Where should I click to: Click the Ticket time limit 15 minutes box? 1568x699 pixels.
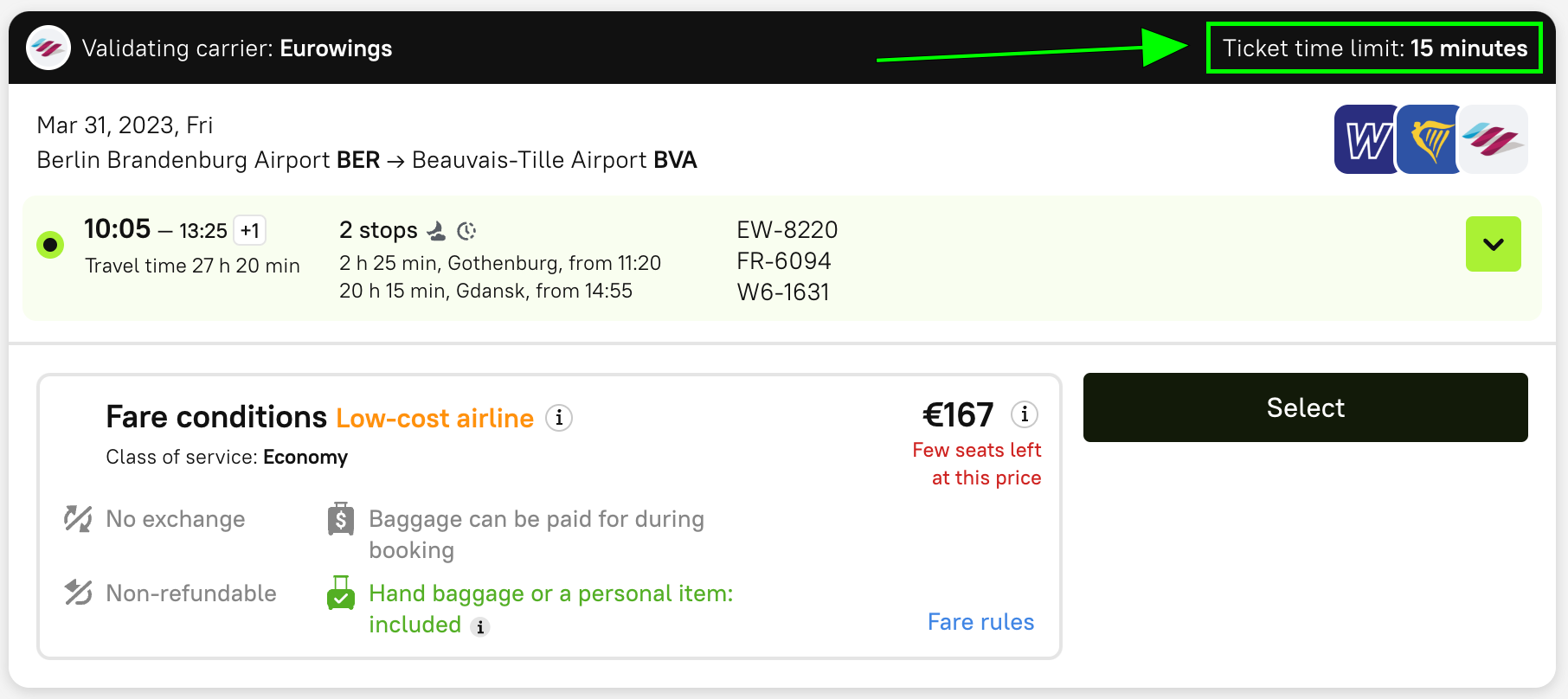tap(1374, 48)
